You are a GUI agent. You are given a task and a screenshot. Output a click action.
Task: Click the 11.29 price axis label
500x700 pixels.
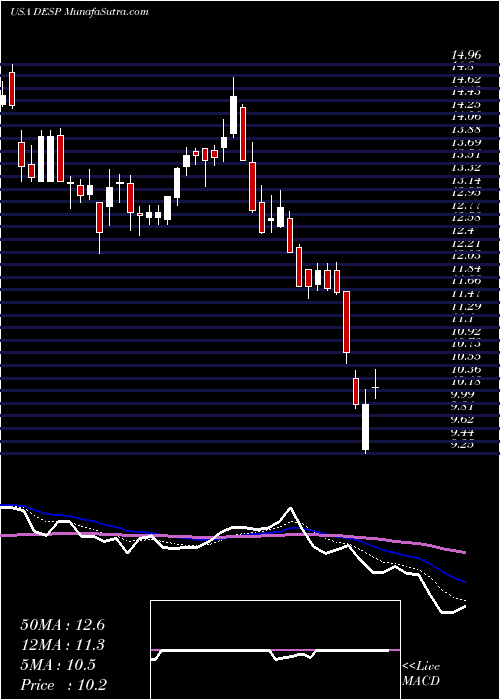tap(466, 307)
